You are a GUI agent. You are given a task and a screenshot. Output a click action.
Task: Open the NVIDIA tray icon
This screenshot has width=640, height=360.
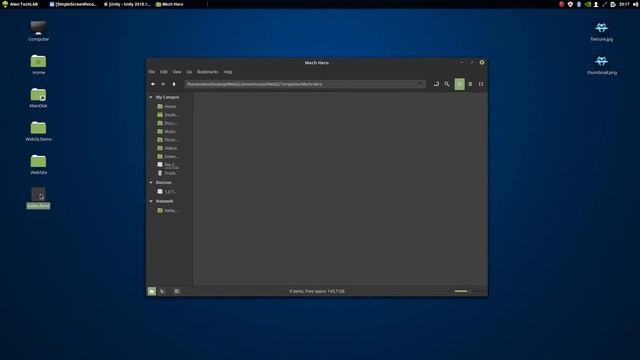pyautogui.click(x=587, y=4)
